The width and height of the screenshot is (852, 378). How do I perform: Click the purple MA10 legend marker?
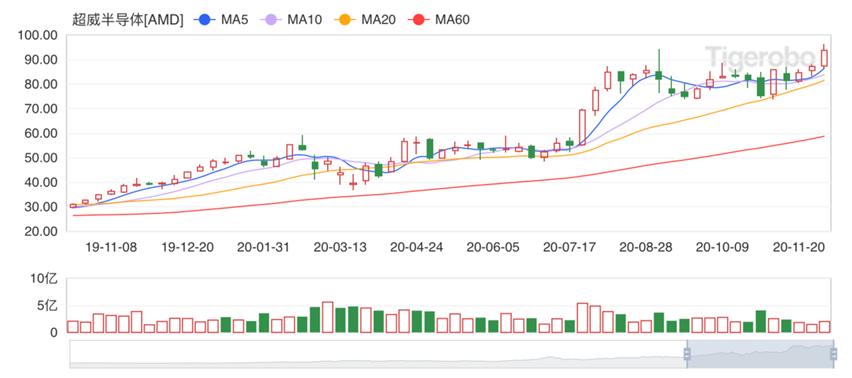(272, 20)
